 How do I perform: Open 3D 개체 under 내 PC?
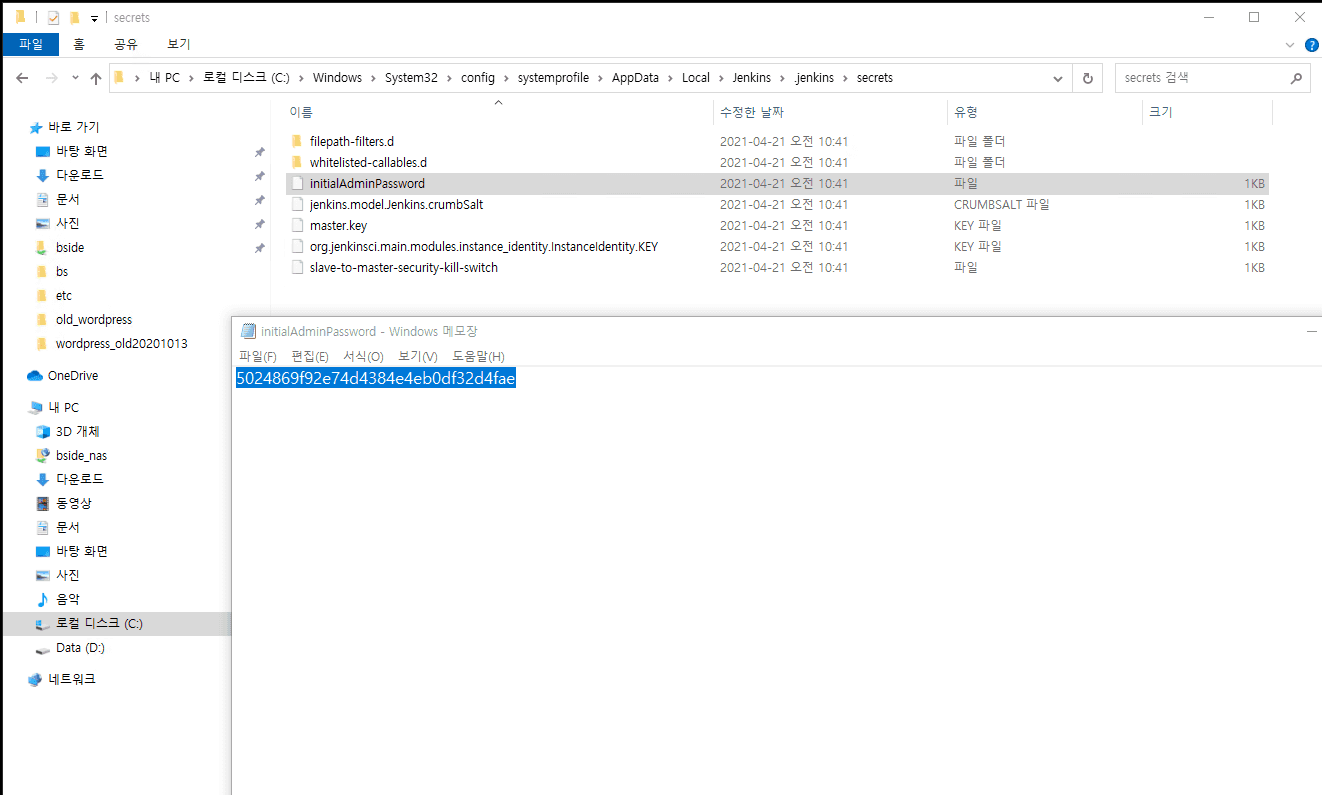click(77, 432)
